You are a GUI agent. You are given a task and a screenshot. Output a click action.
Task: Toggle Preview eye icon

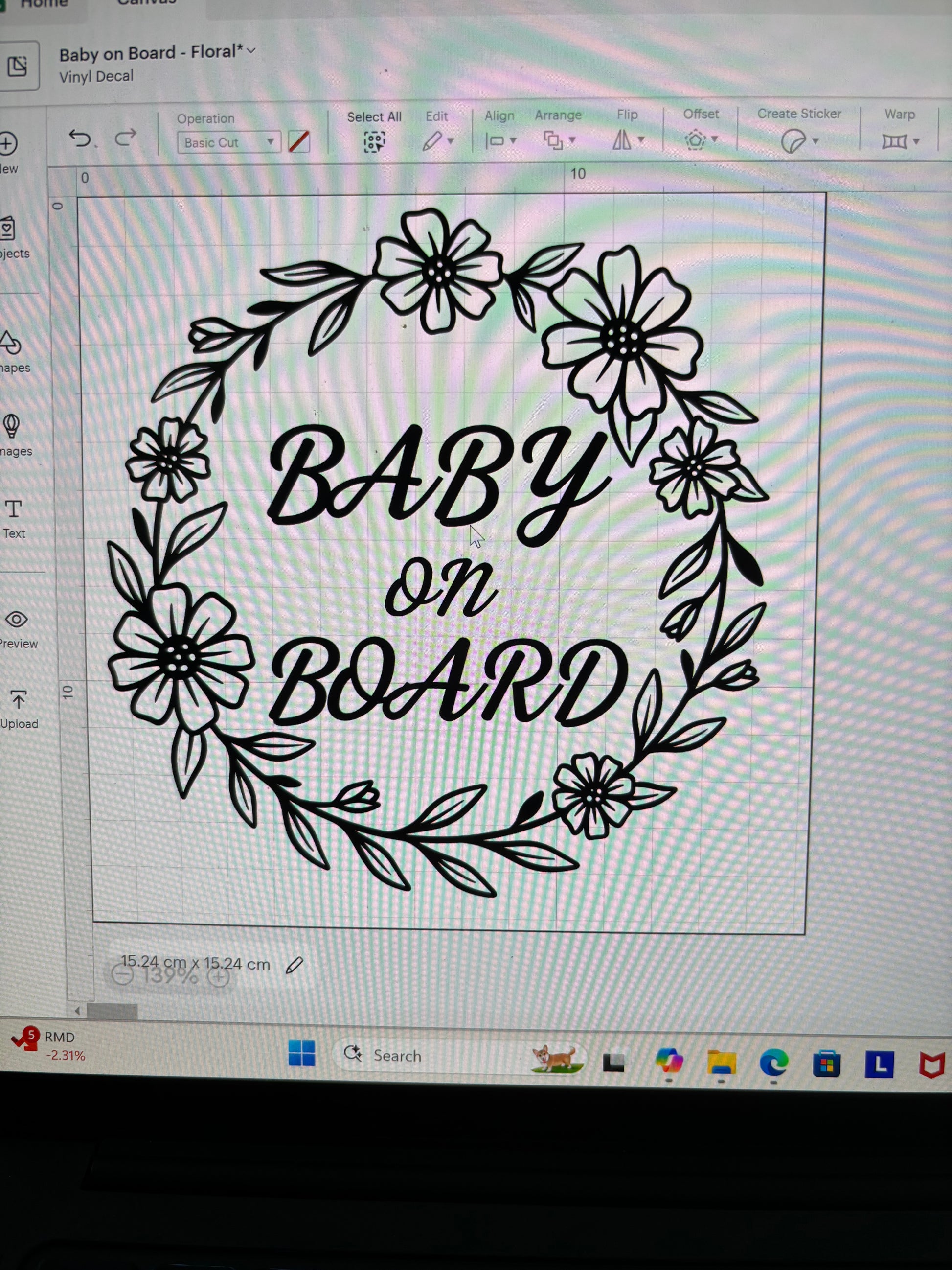17,620
